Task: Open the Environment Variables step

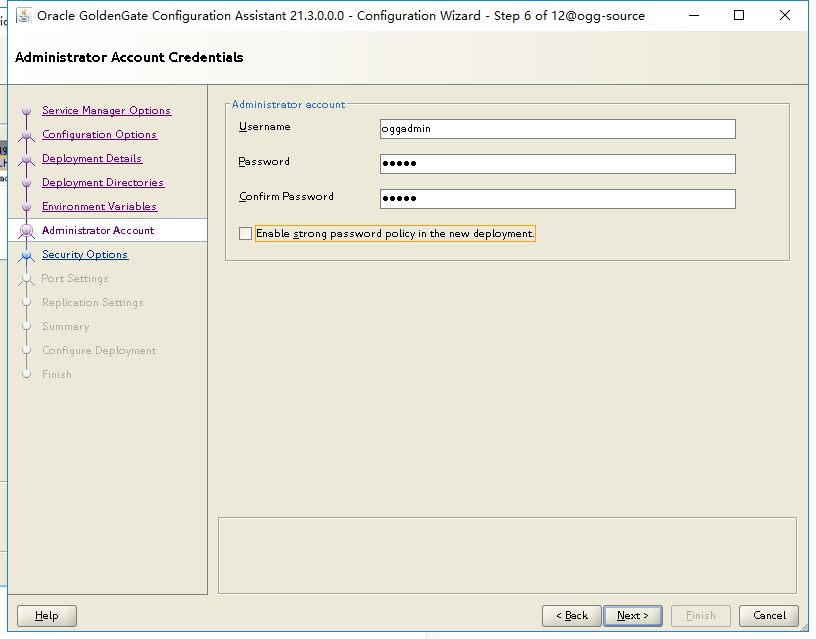Action: pos(99,206)
